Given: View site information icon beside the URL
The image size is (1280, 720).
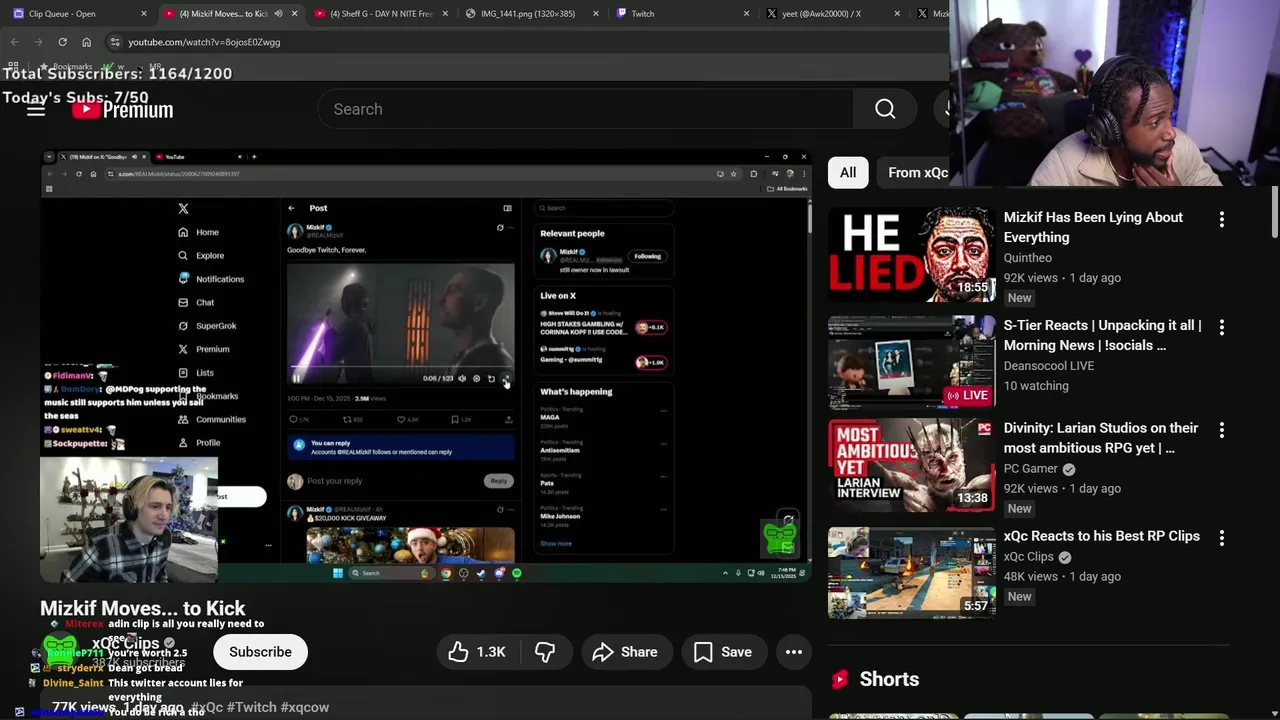Looking at the screenshot, I should coord(115,42).
